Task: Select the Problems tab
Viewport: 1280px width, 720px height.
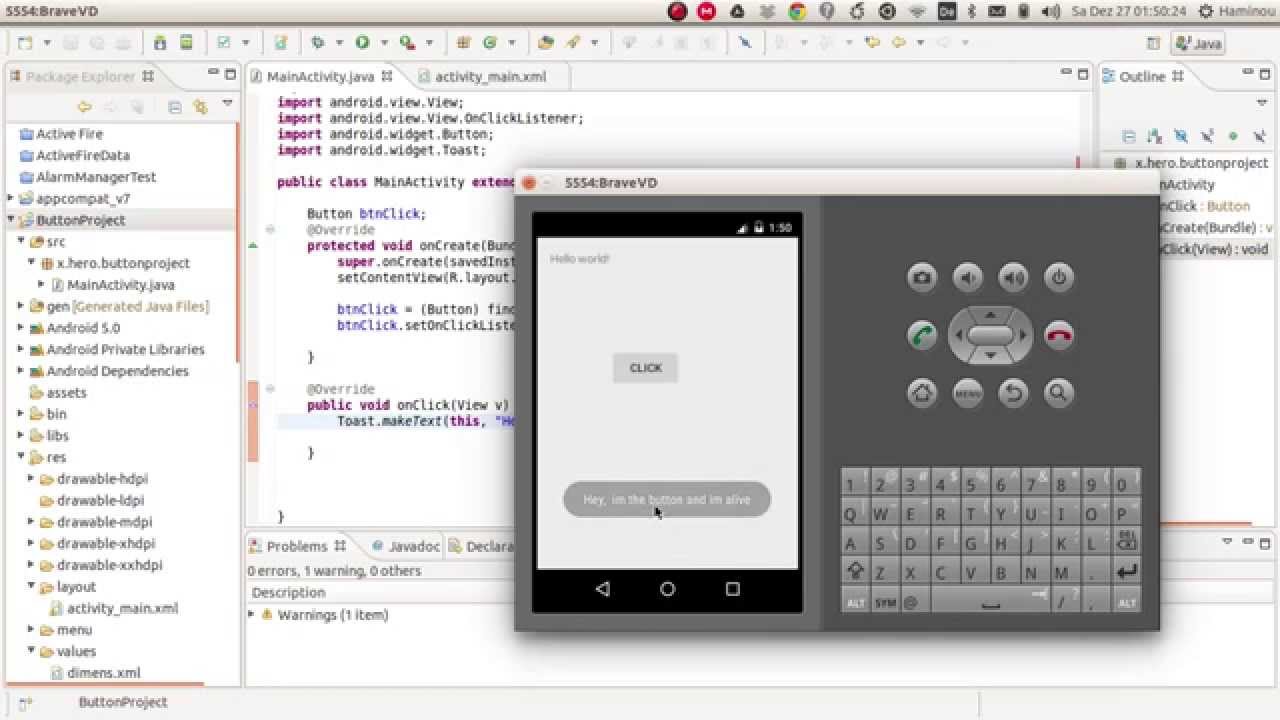Action: coord(296,546)
